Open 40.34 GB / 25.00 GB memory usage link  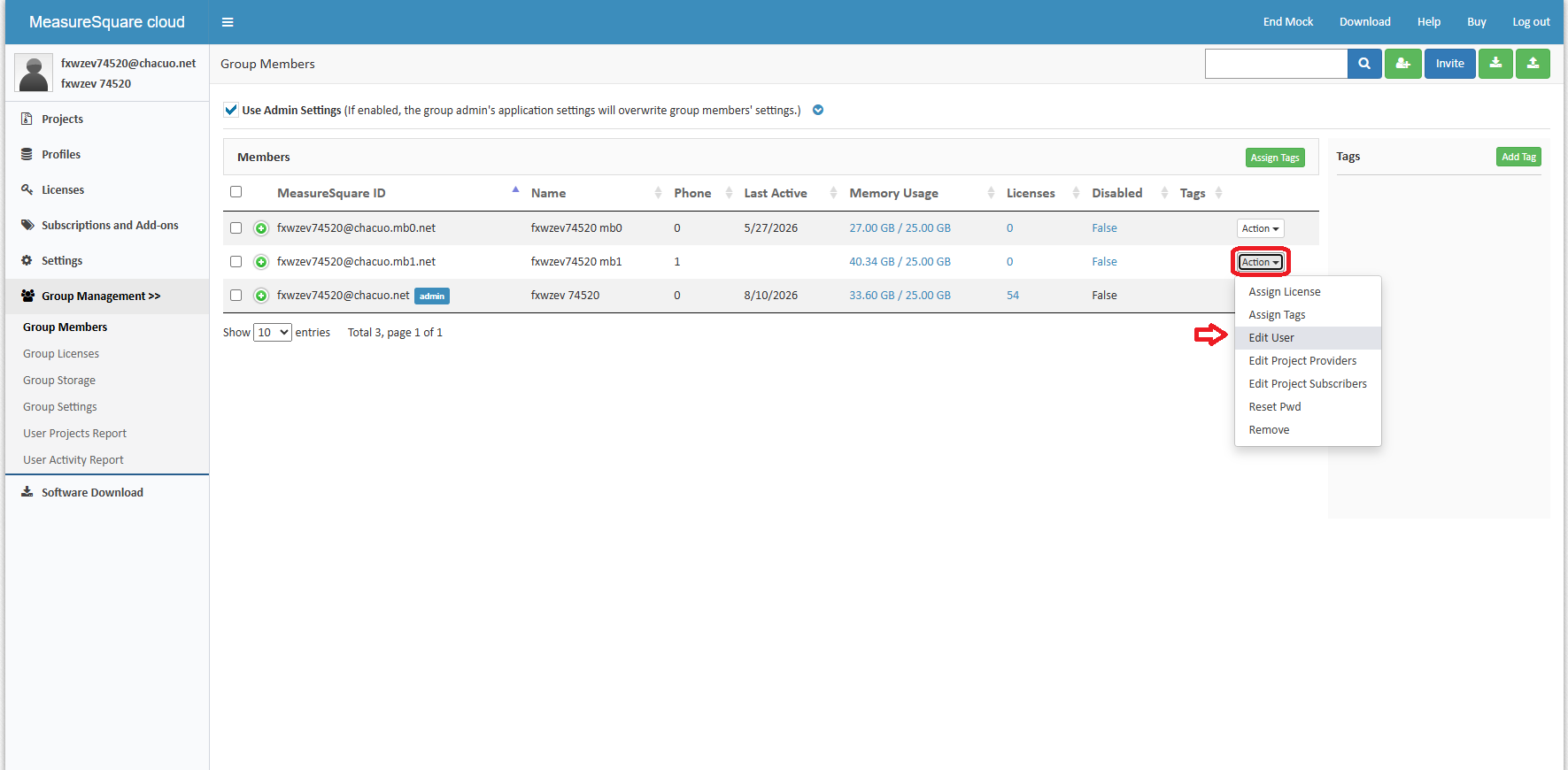point(900,262)
